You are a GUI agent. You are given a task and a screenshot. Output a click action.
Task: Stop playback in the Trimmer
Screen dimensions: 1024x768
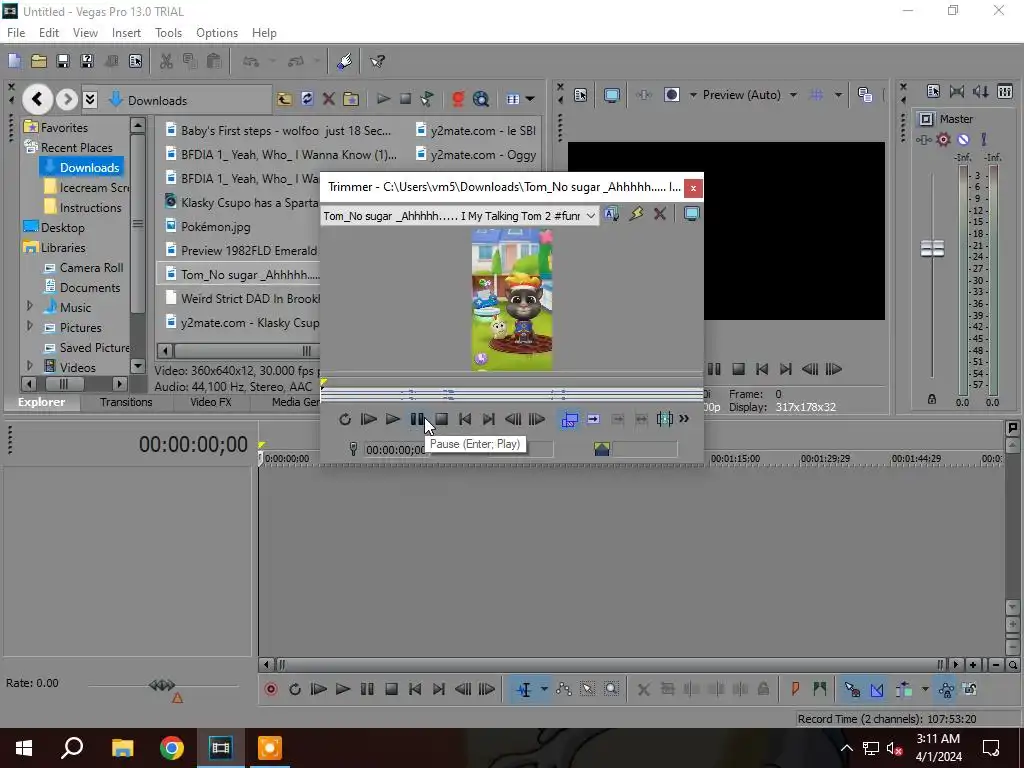coord(441,419)
